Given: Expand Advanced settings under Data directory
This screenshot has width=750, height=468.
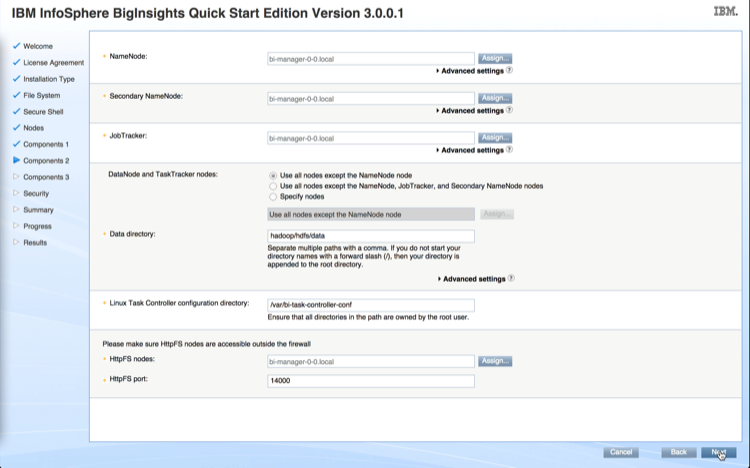Looking at the screenshot, I should pos(472,279).
